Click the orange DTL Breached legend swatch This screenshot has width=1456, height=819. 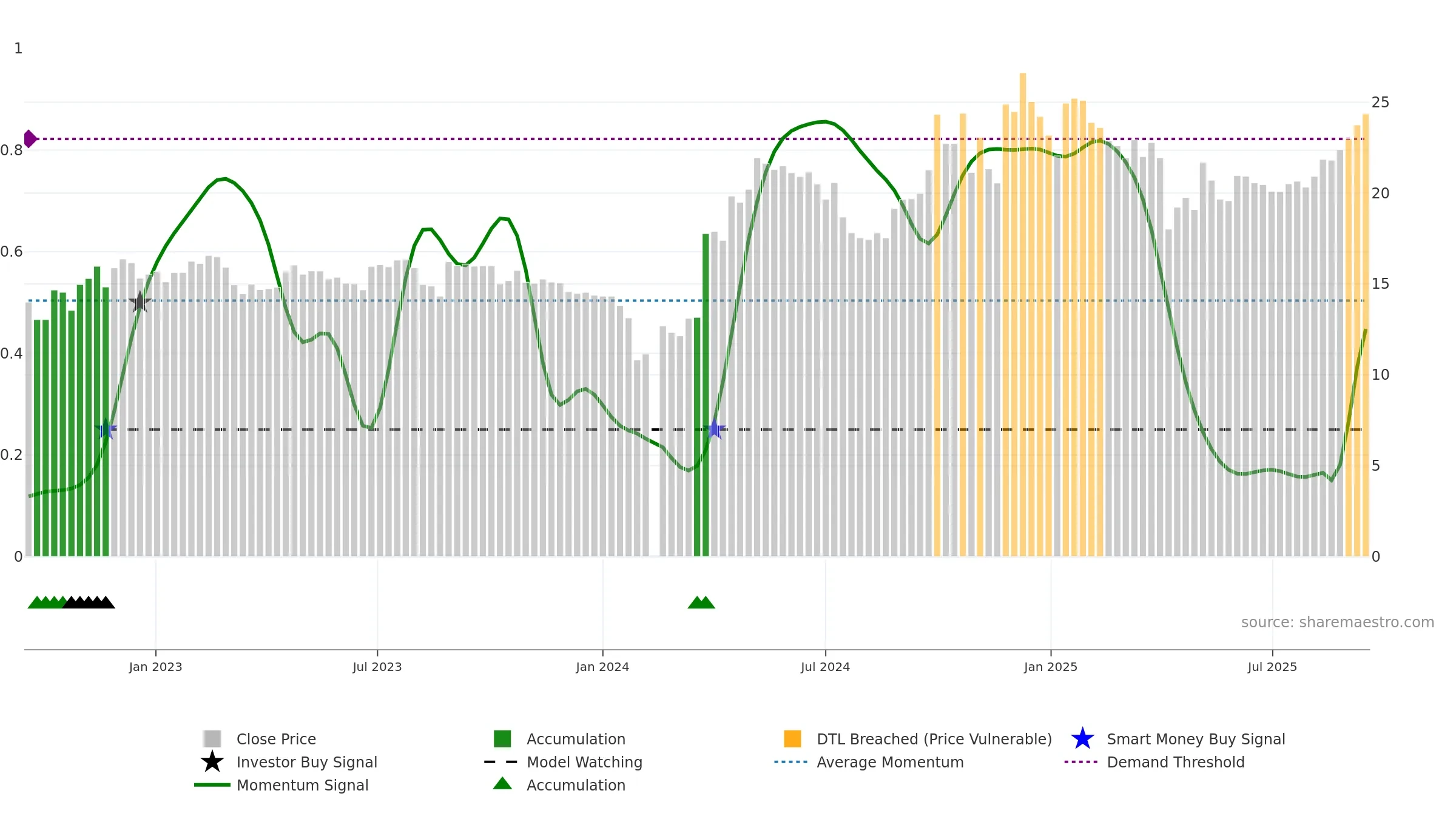click(792, 739)
